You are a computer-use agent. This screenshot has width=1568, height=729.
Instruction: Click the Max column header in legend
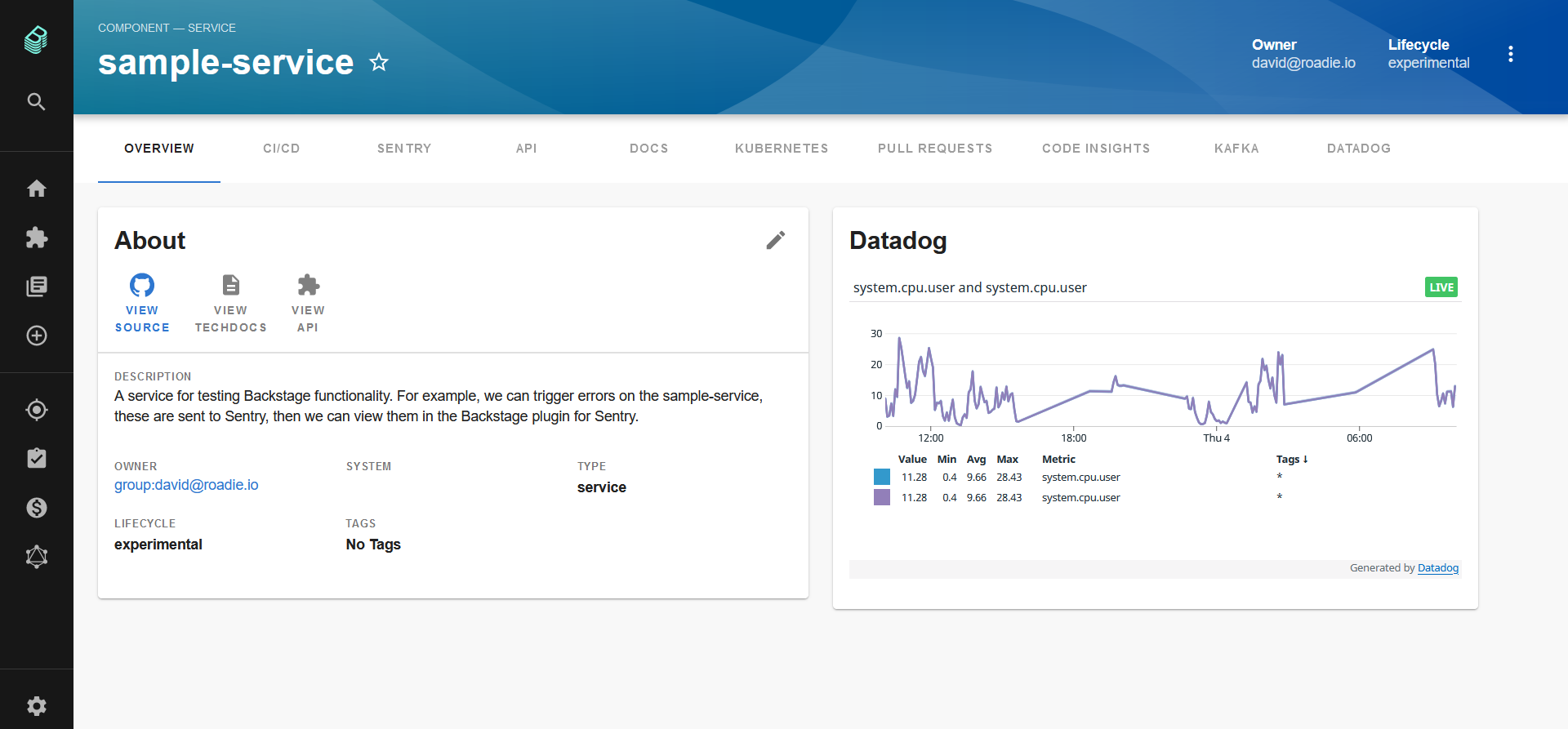1008,460
